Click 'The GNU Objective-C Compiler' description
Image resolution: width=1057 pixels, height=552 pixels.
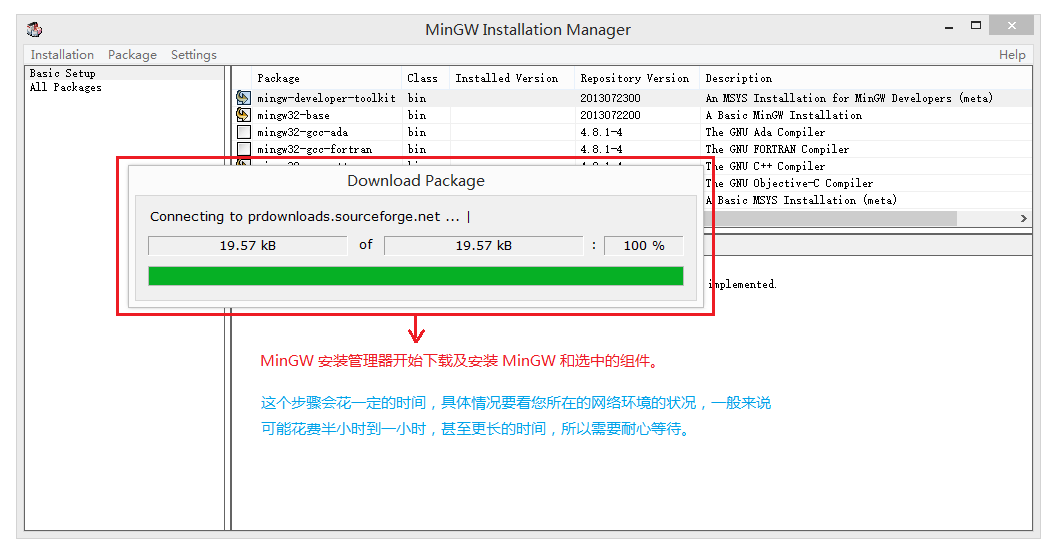pyautogui.click(x=789, y=183)
